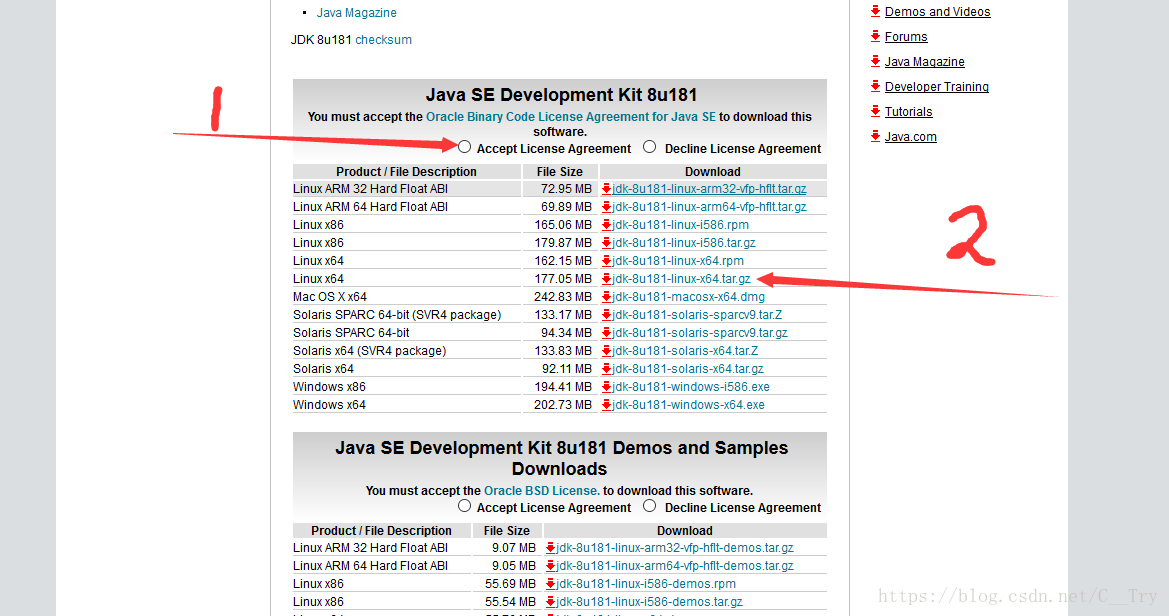Download jdk-8u181-linux-arm32-vfp-hflt-demos.tar.gz link
Viewport: 1169px width, 616px height.
pos(675,548)
